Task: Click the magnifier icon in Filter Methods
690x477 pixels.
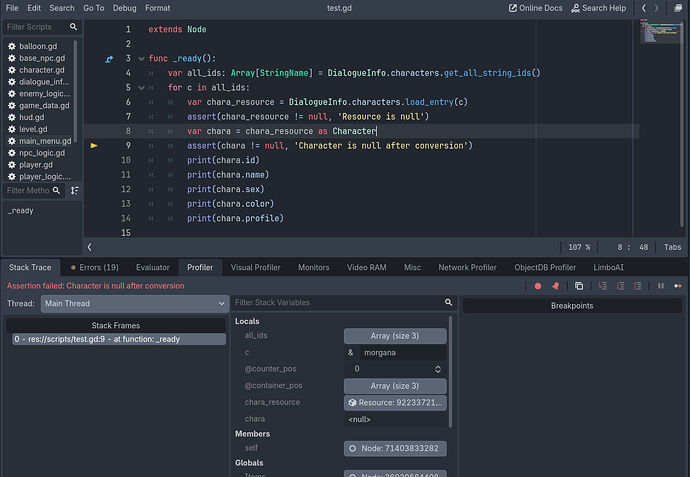Action: coord(56,191)
